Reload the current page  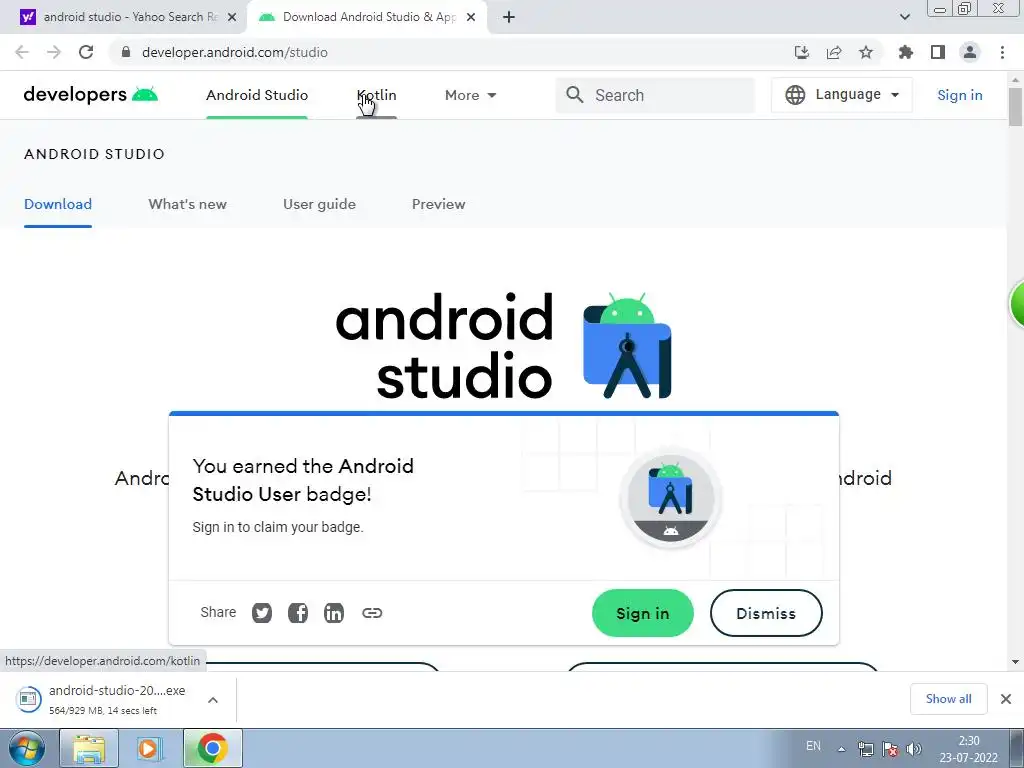(x=86, y=52)
